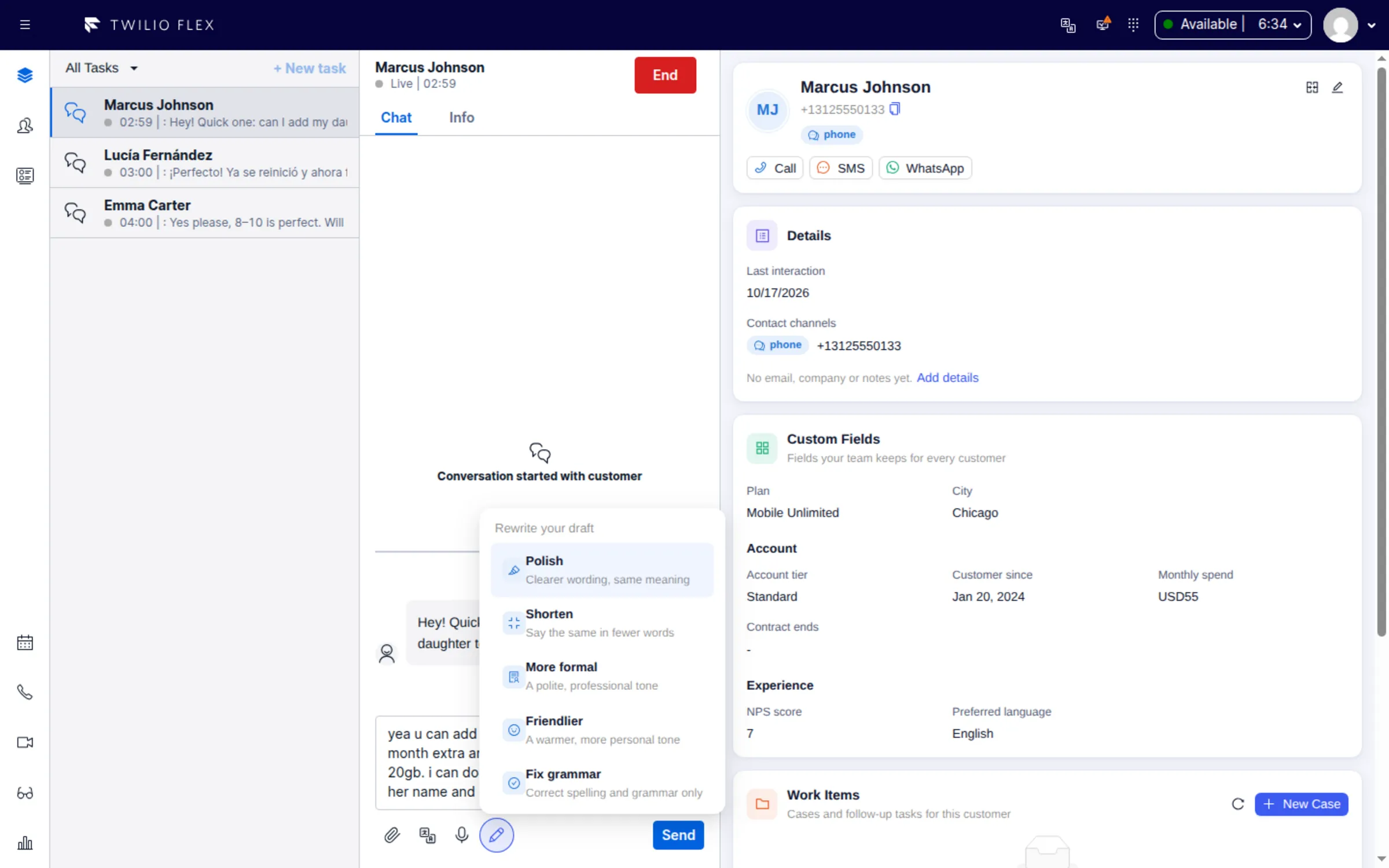Viewport: 1389px width, 868px height.
Task: Choose Friendlier rewrite option
Action: pyautogui.click(x=602, y=730)
